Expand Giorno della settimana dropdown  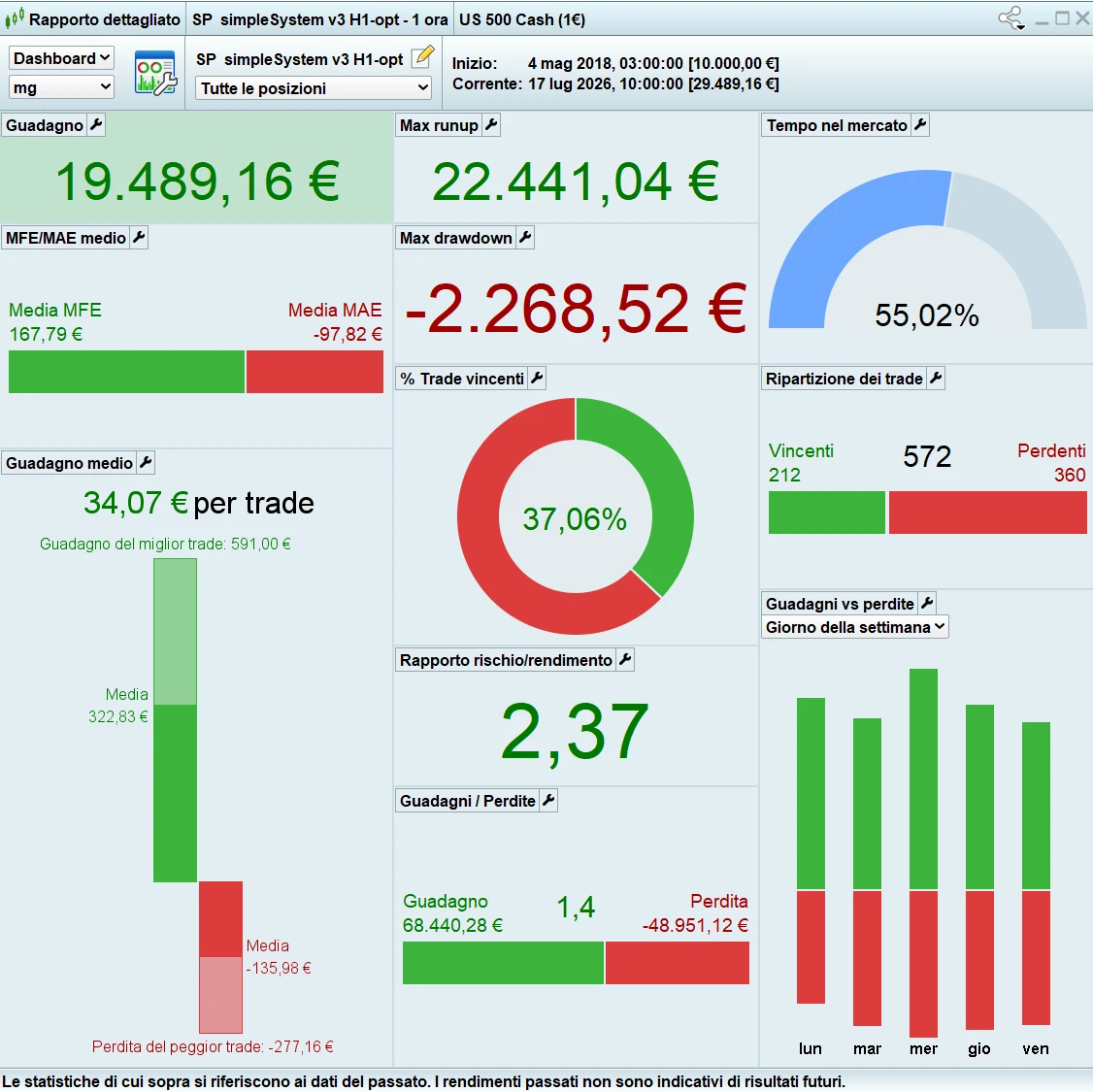tap(854, 627)
